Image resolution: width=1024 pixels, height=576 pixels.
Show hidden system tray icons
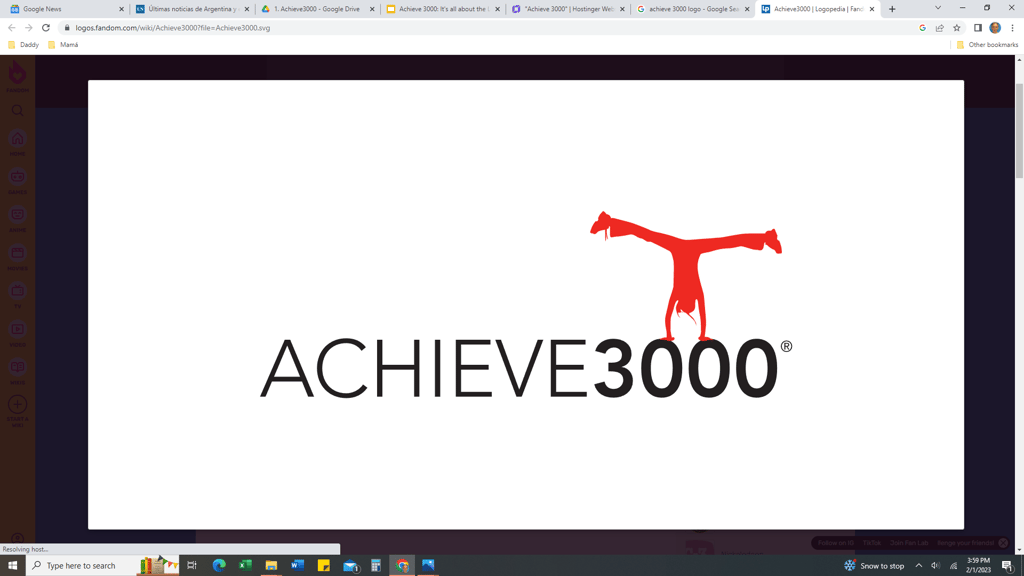pyautogui.click(x=918, y=566)
